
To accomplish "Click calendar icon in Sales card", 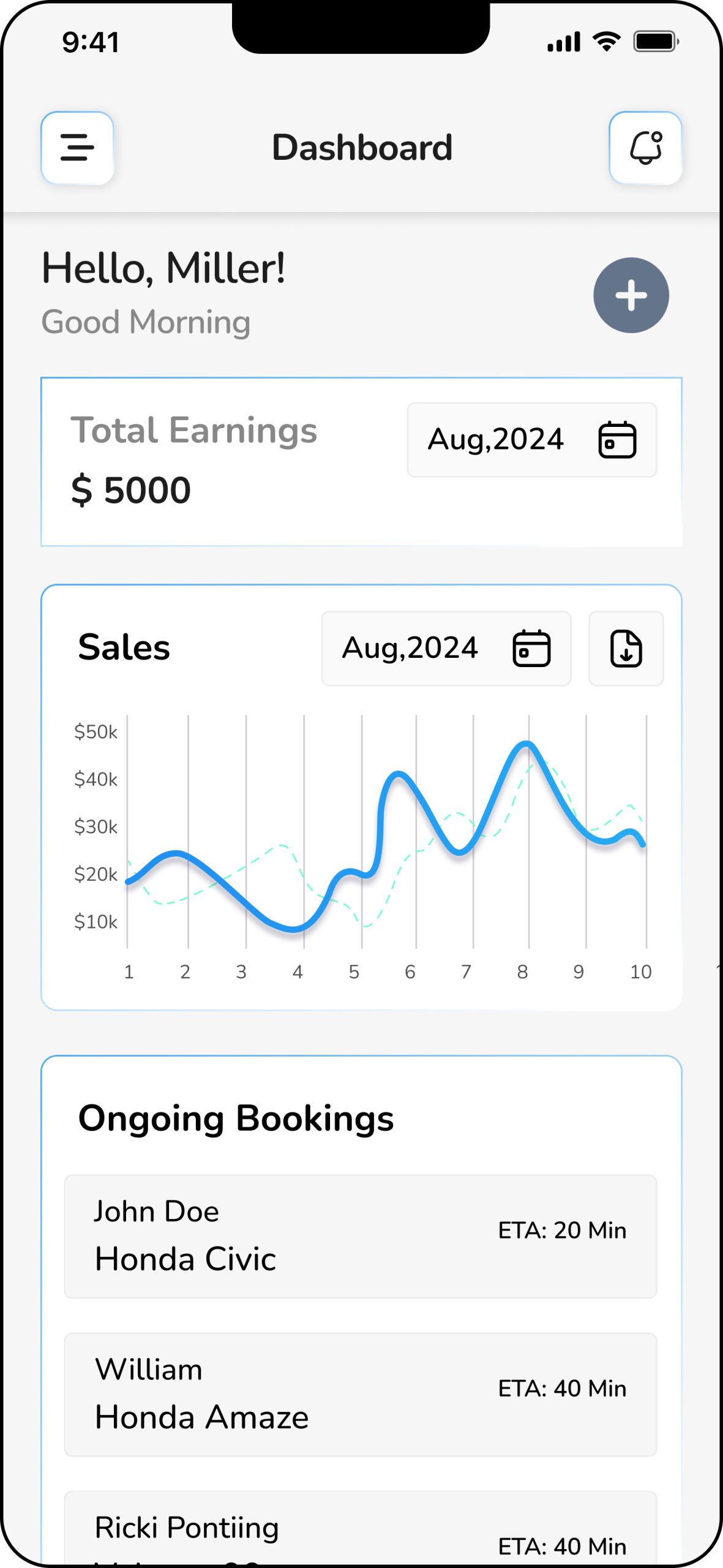I will coord(531,648).
